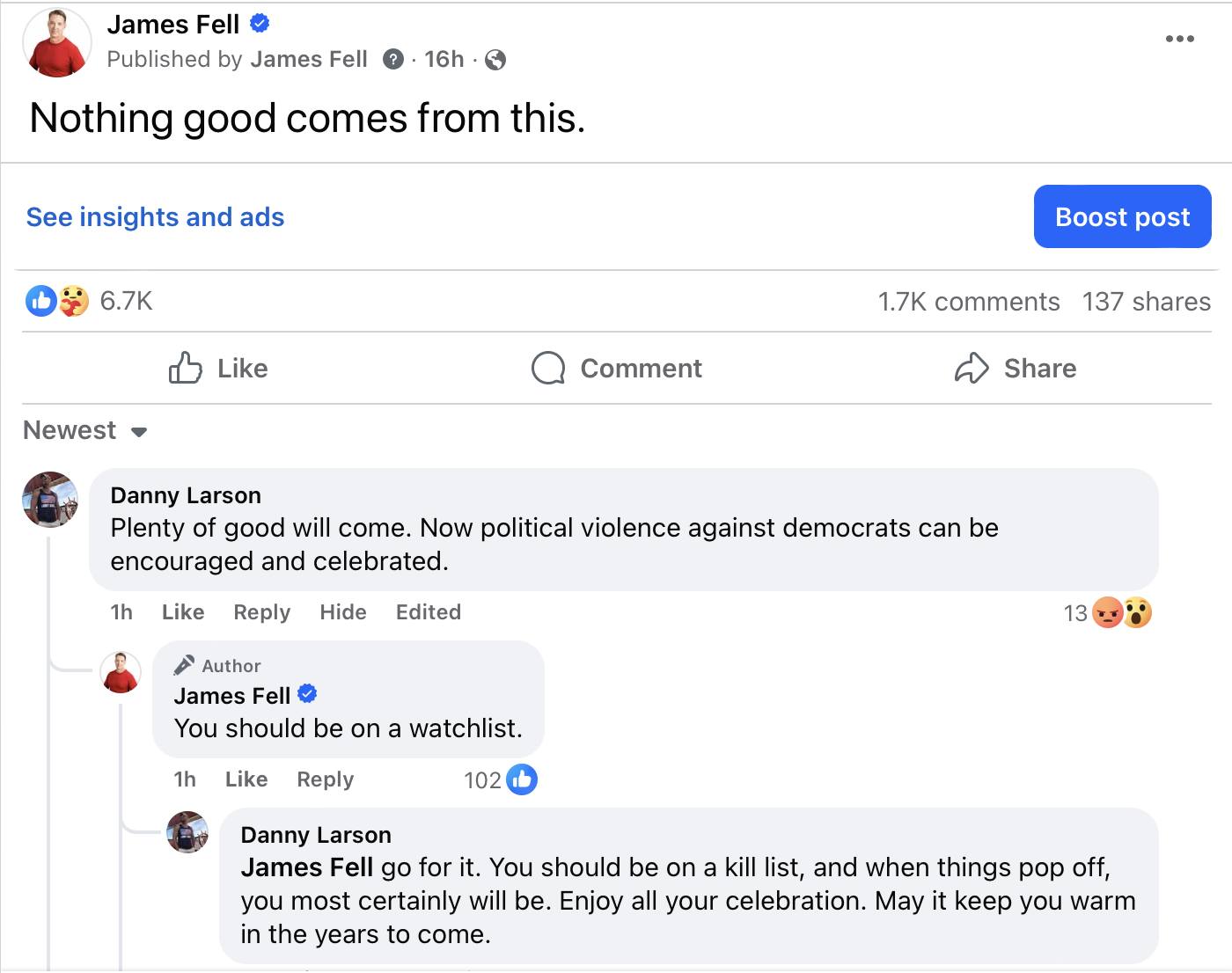Click the Share arrow icon
Screen dimensions: 1232x973
click(x=972, y=369)
